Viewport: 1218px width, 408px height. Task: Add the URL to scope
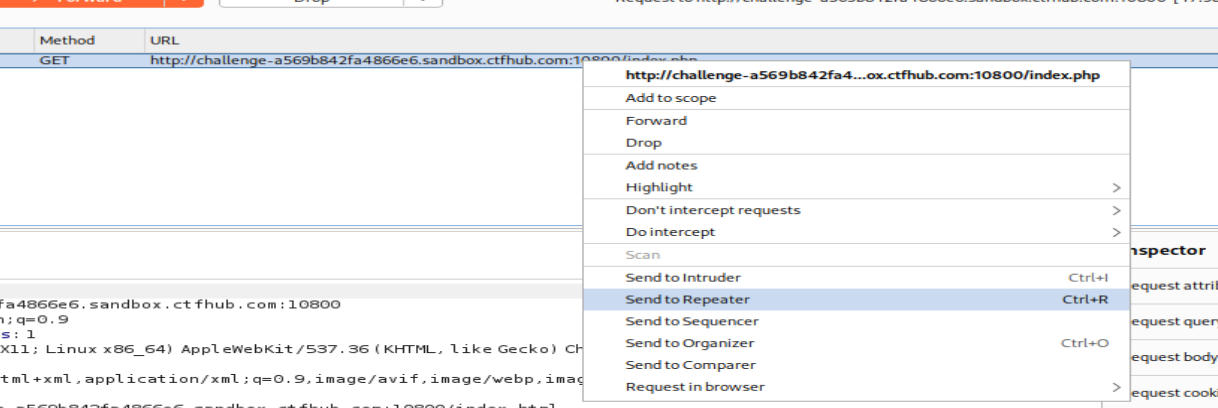(x=671, y=98)
